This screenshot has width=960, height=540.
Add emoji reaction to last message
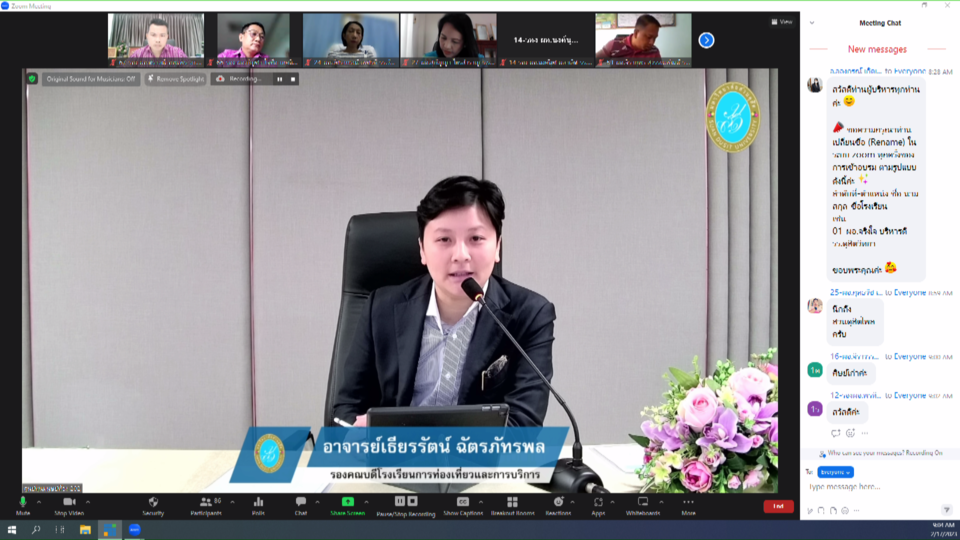(x=850, y=433)
